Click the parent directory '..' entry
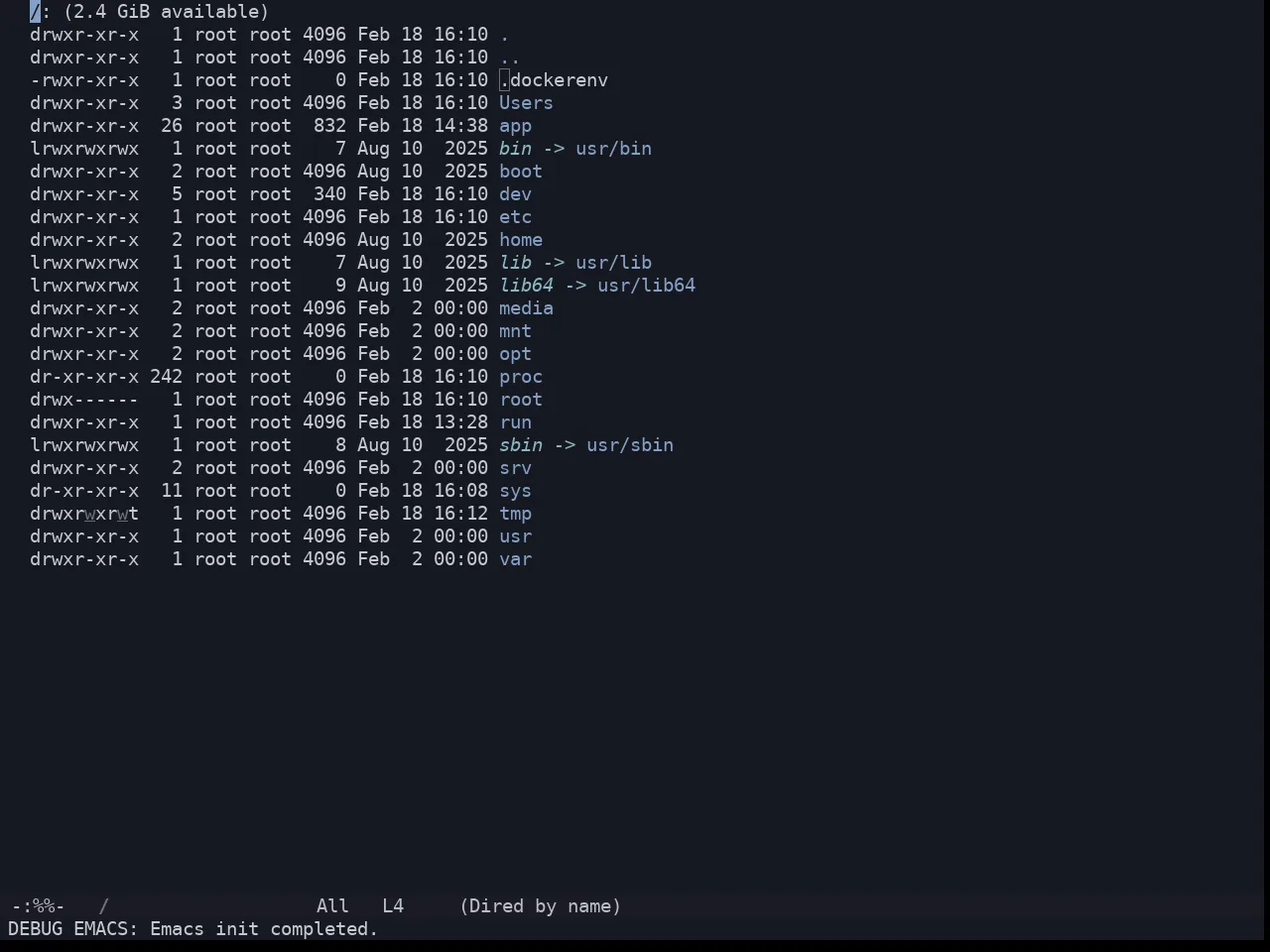1270x952 pixels. pos(510,58)
